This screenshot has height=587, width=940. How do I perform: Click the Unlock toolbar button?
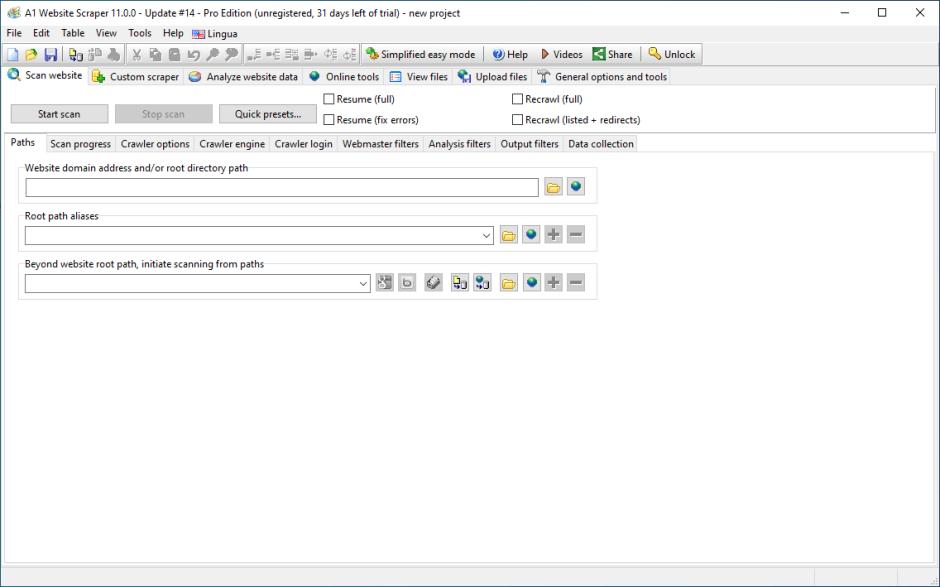(672, 55)
